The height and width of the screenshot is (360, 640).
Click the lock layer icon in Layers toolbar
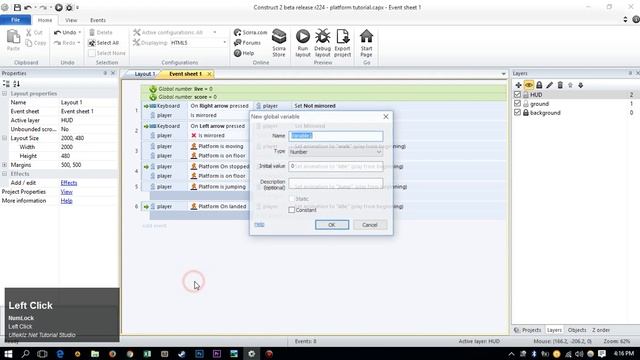[x=539, y=85]
